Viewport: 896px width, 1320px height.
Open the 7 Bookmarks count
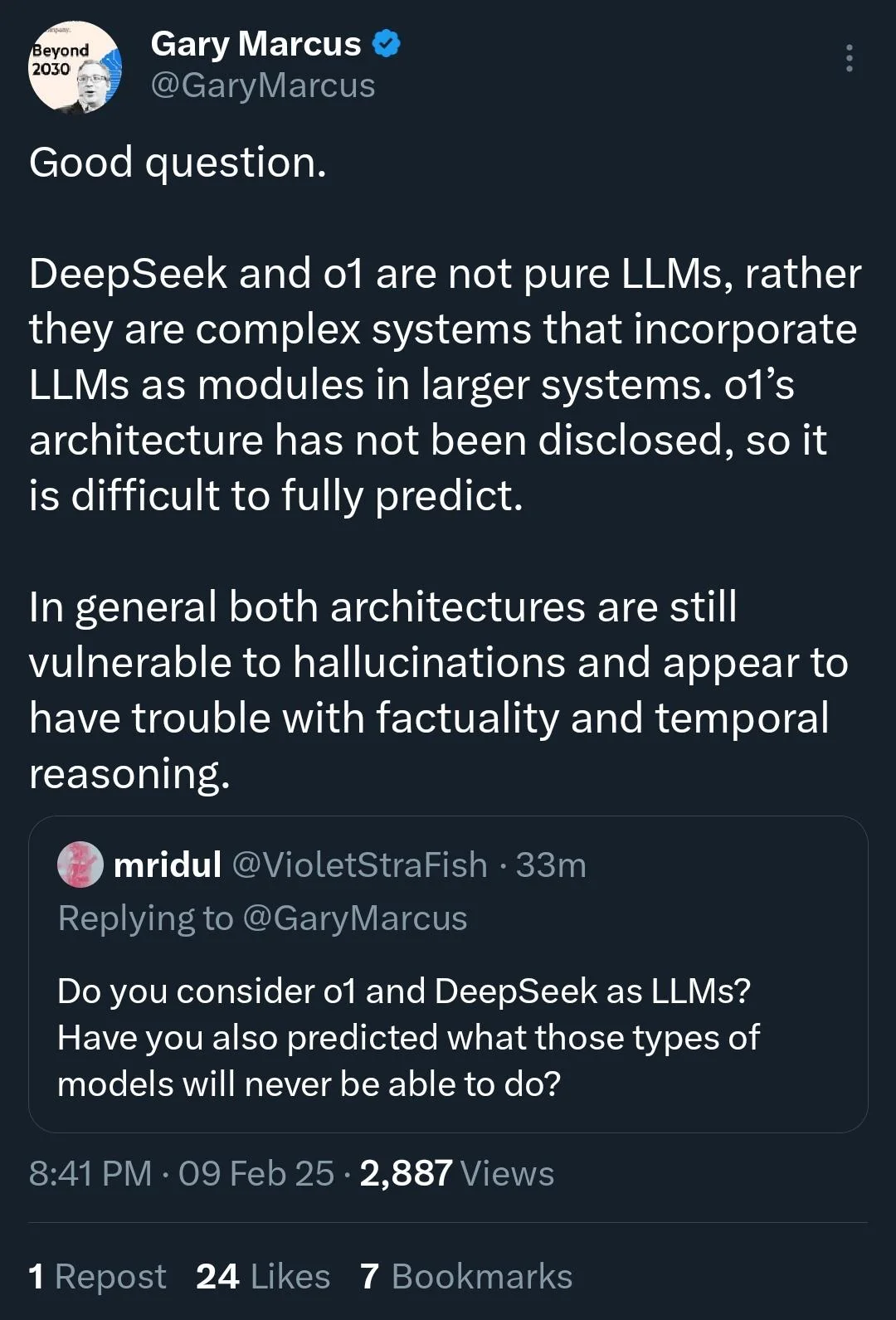[466, 1276]
